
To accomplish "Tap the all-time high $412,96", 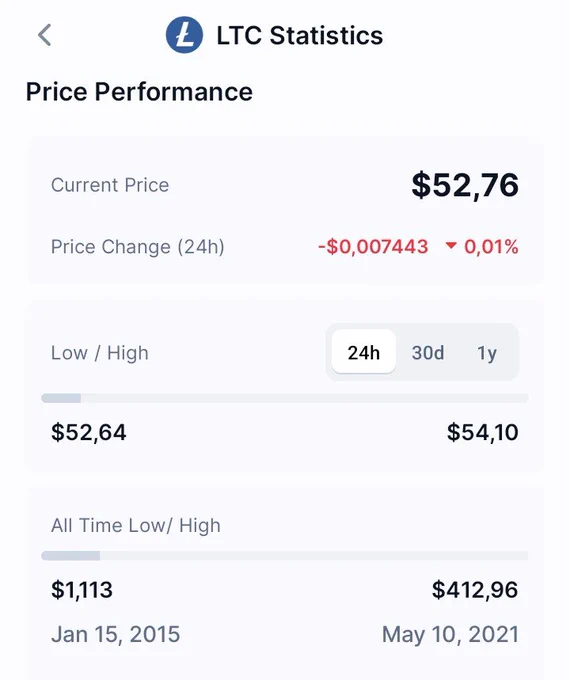I will [x=475, y=590].
